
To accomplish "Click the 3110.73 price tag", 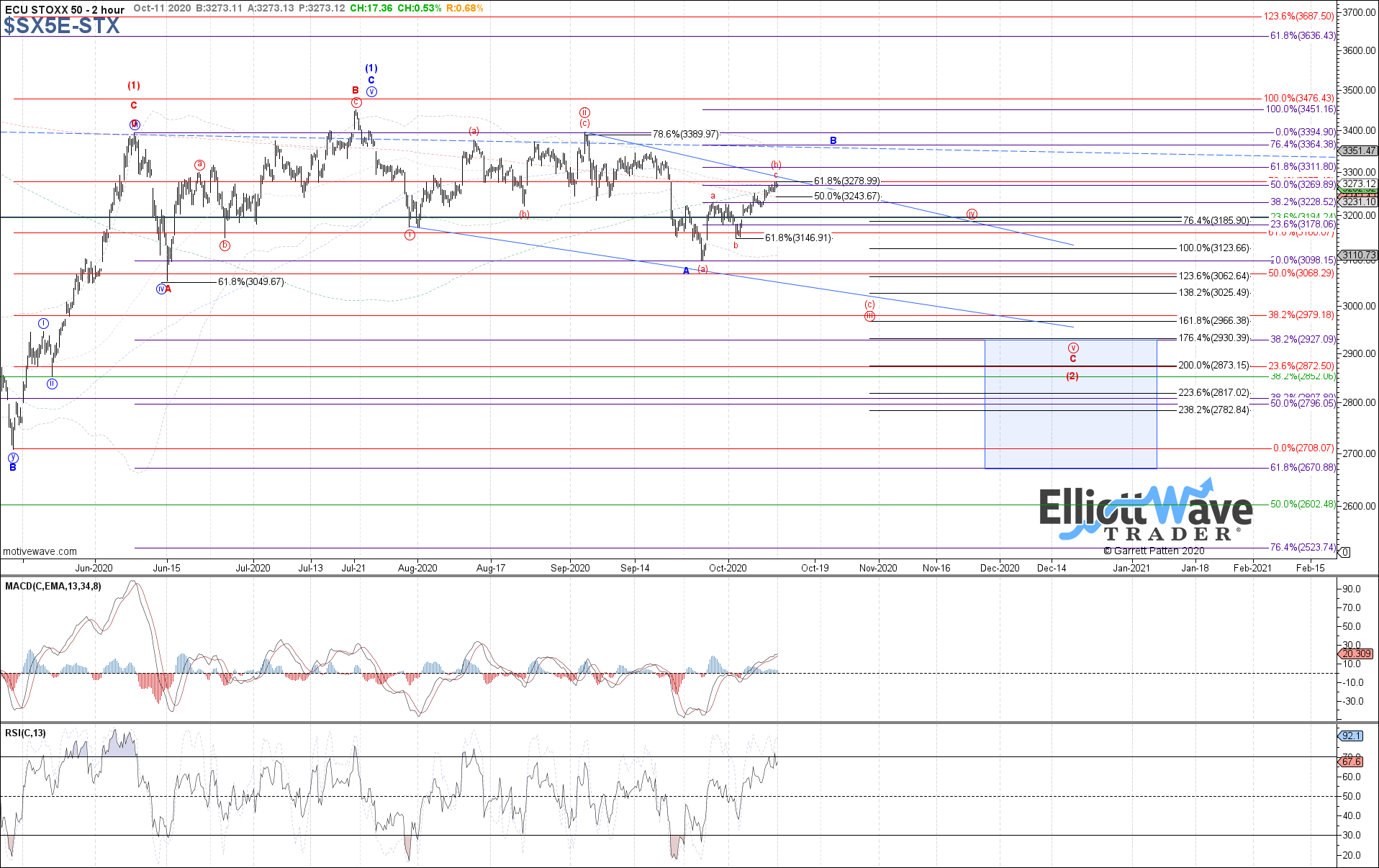I will [1359, 255].
